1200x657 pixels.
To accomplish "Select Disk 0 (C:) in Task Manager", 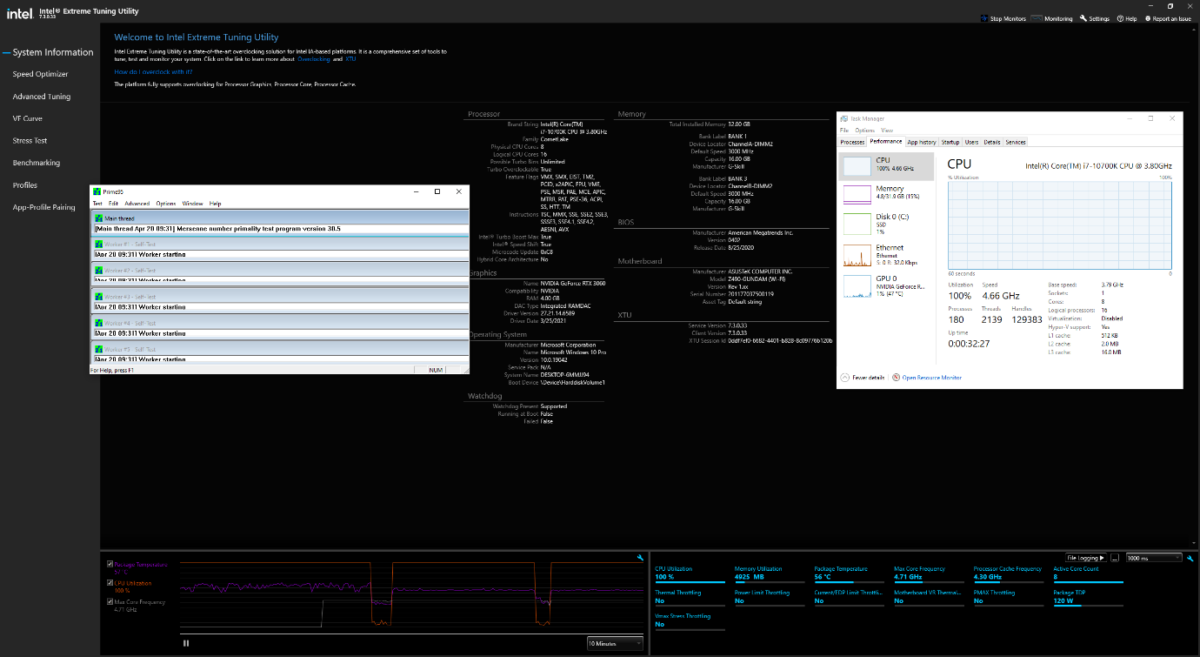I will tap(886, 223).
